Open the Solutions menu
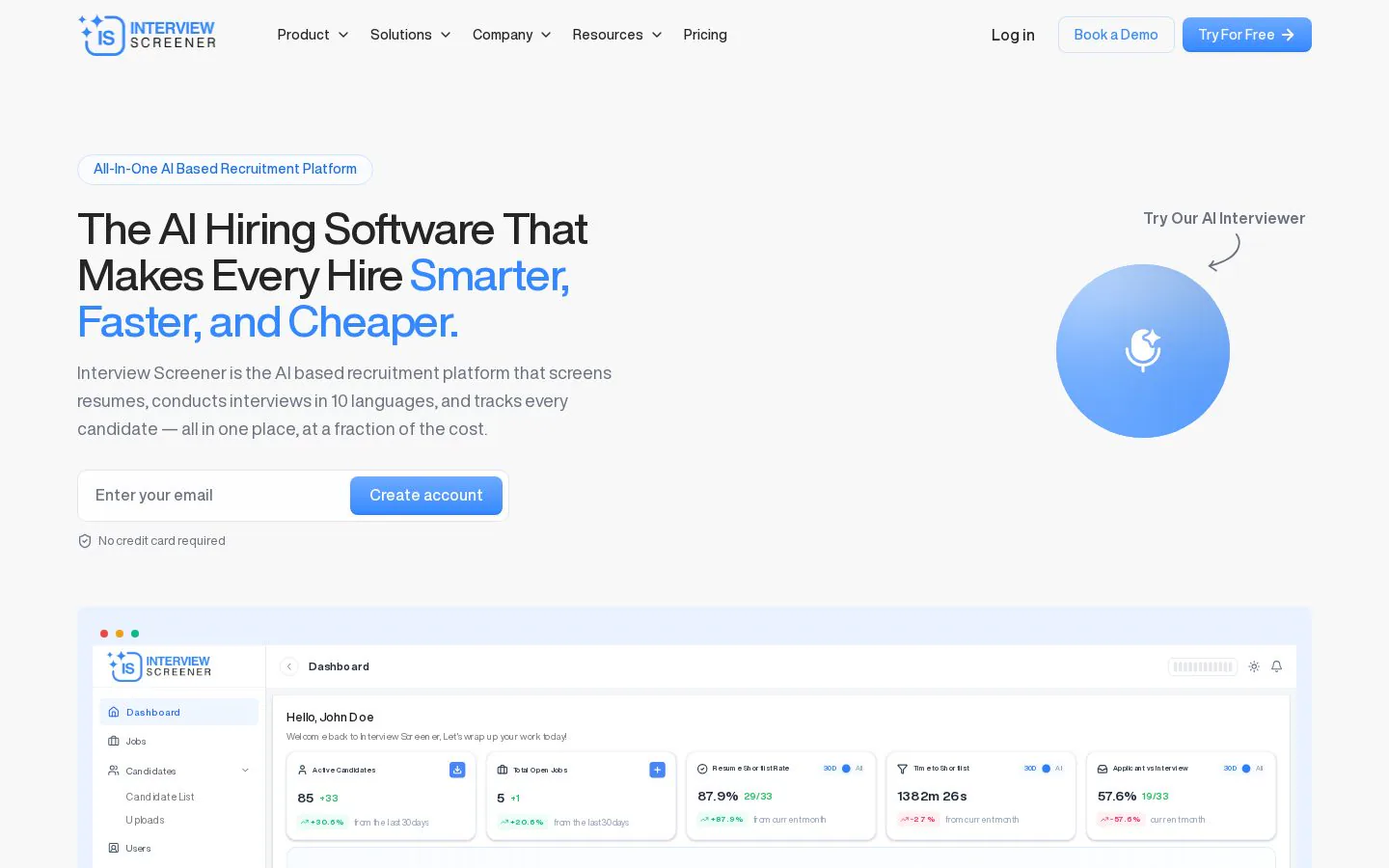 pyautogui.click(x=410, y=35)
